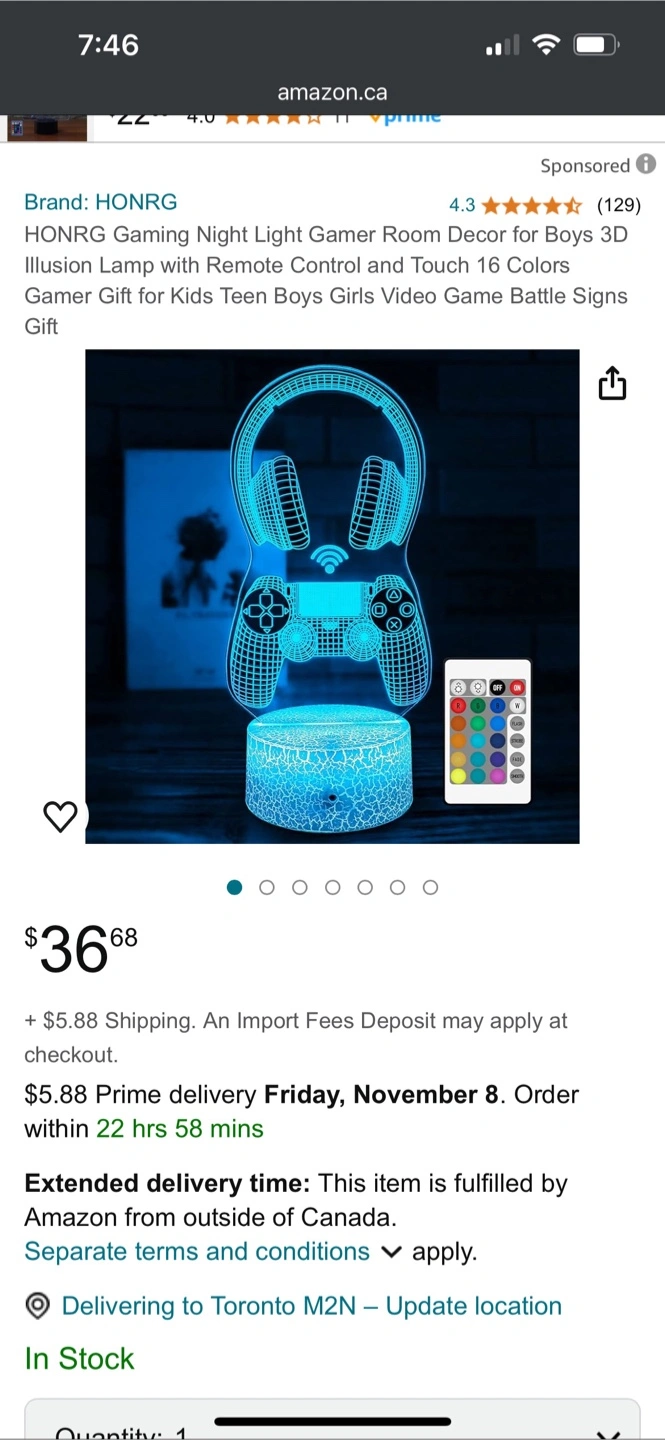Image resolution: width=665 pixels, height=1440 pixels.
Task: Open Separate terms and conditions link
Action: point(197,1251)
